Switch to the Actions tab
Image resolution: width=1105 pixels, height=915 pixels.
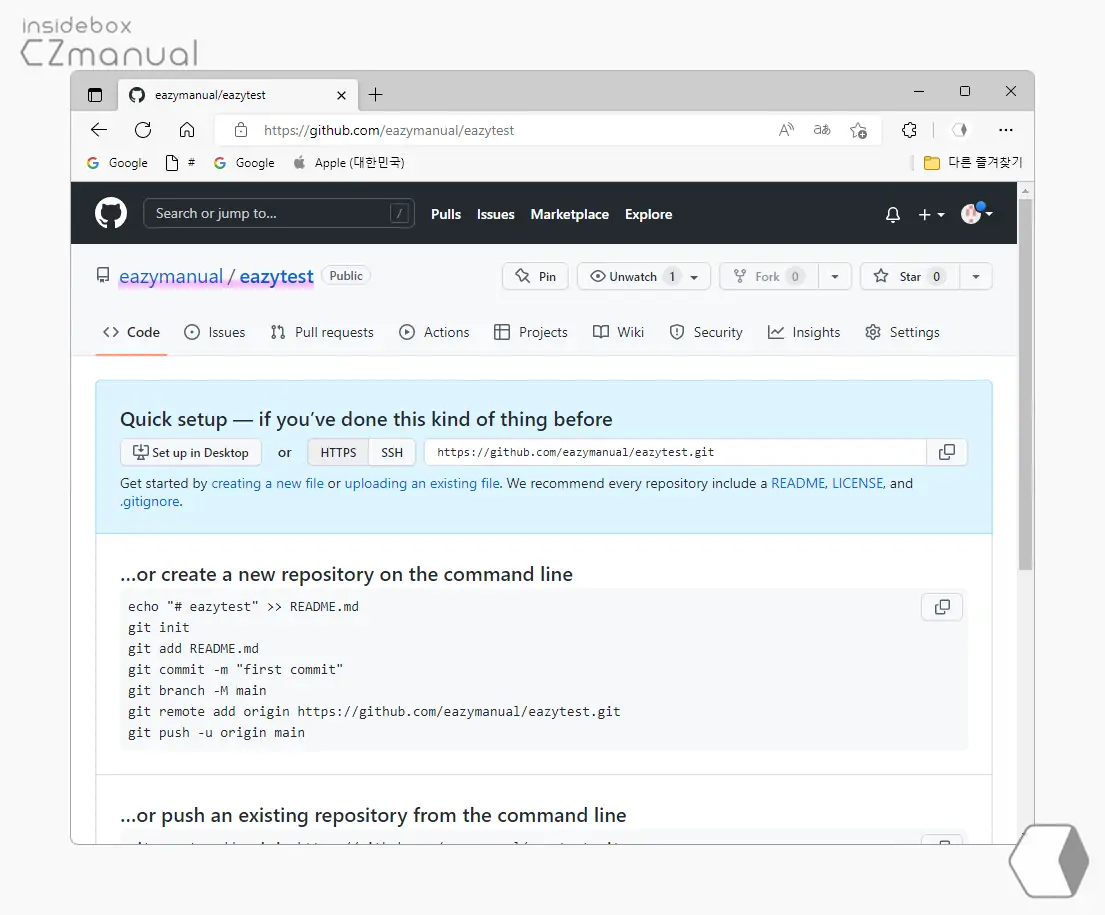pos(434,332)
